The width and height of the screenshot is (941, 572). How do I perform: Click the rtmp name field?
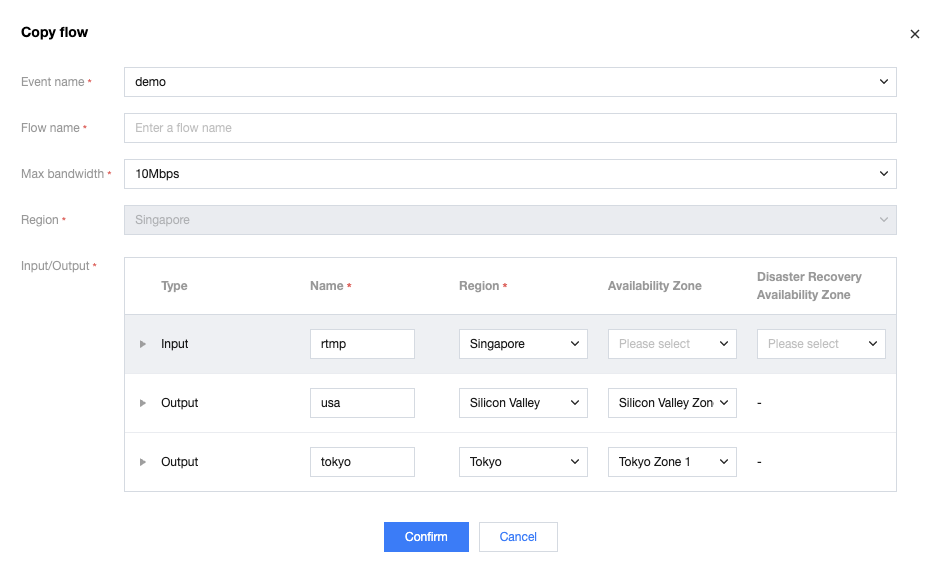click(362, 344)
